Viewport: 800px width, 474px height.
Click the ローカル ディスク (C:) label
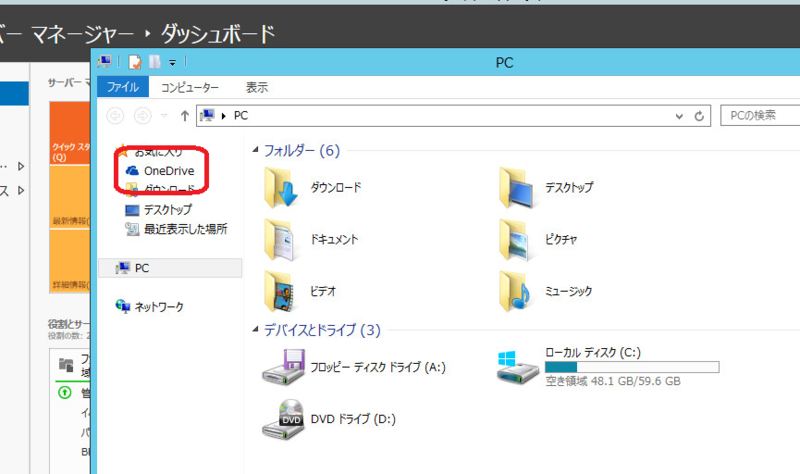593,353
